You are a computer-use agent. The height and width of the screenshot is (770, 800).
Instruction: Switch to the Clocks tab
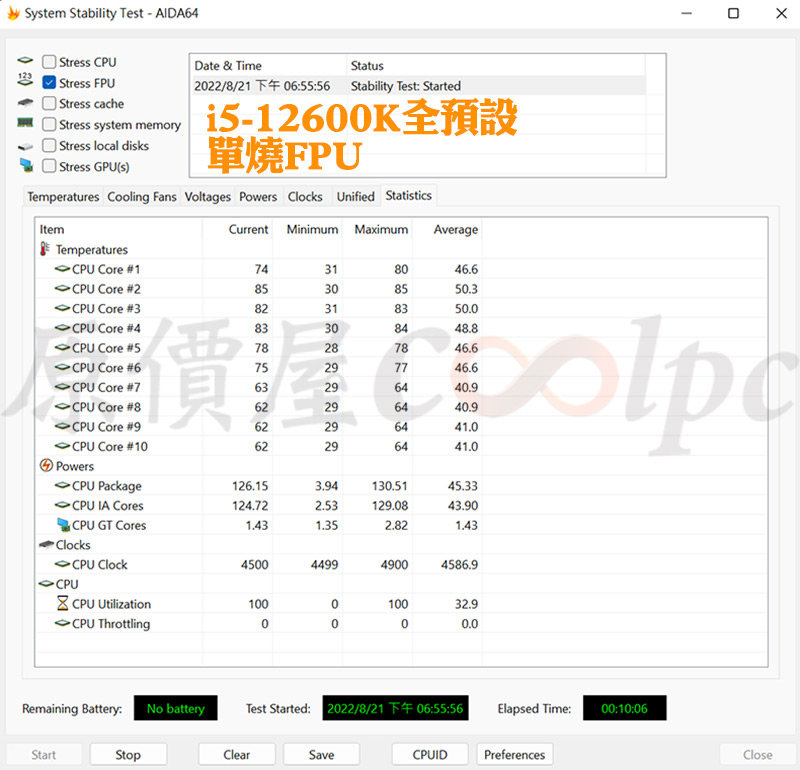(x=305, y=196)
